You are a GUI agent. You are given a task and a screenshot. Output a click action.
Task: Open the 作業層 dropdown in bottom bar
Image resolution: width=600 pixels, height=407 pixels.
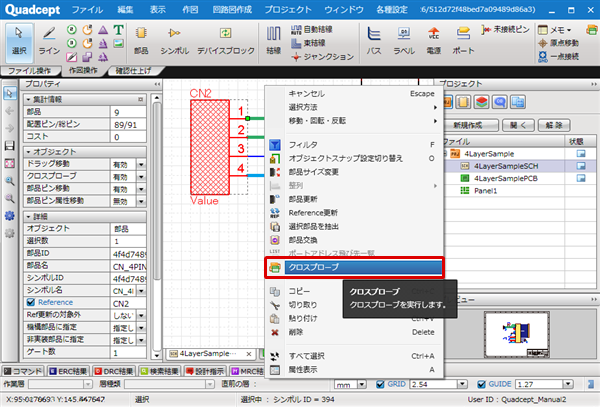click(x=88, y=384)
